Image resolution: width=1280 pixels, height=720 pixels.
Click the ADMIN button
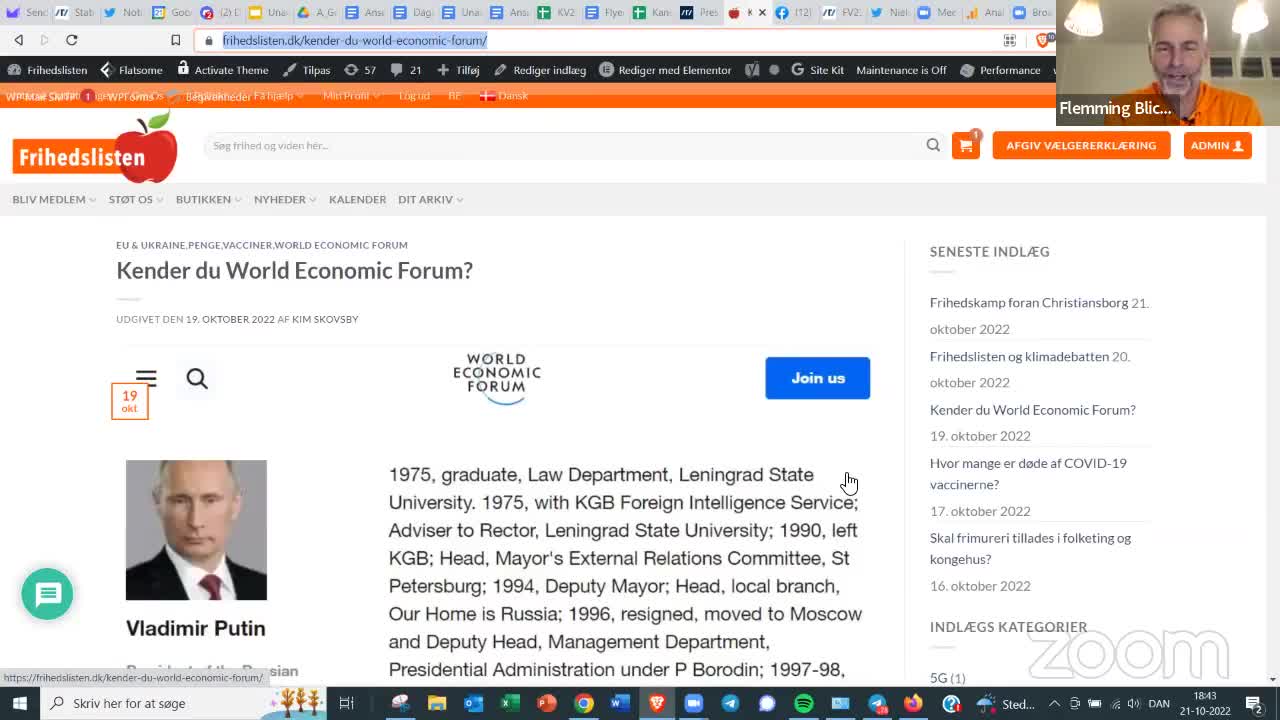click(1217, 145)
